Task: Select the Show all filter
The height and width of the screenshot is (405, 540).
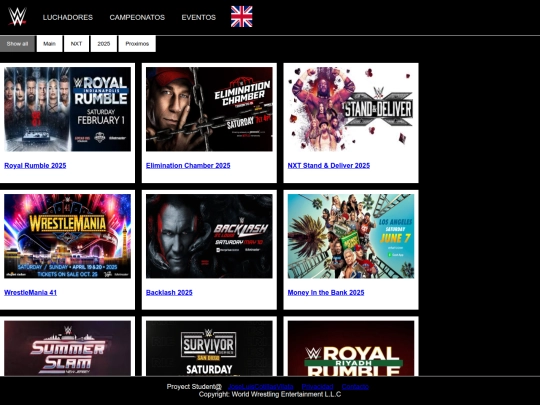Action: [x=17, y=44]
